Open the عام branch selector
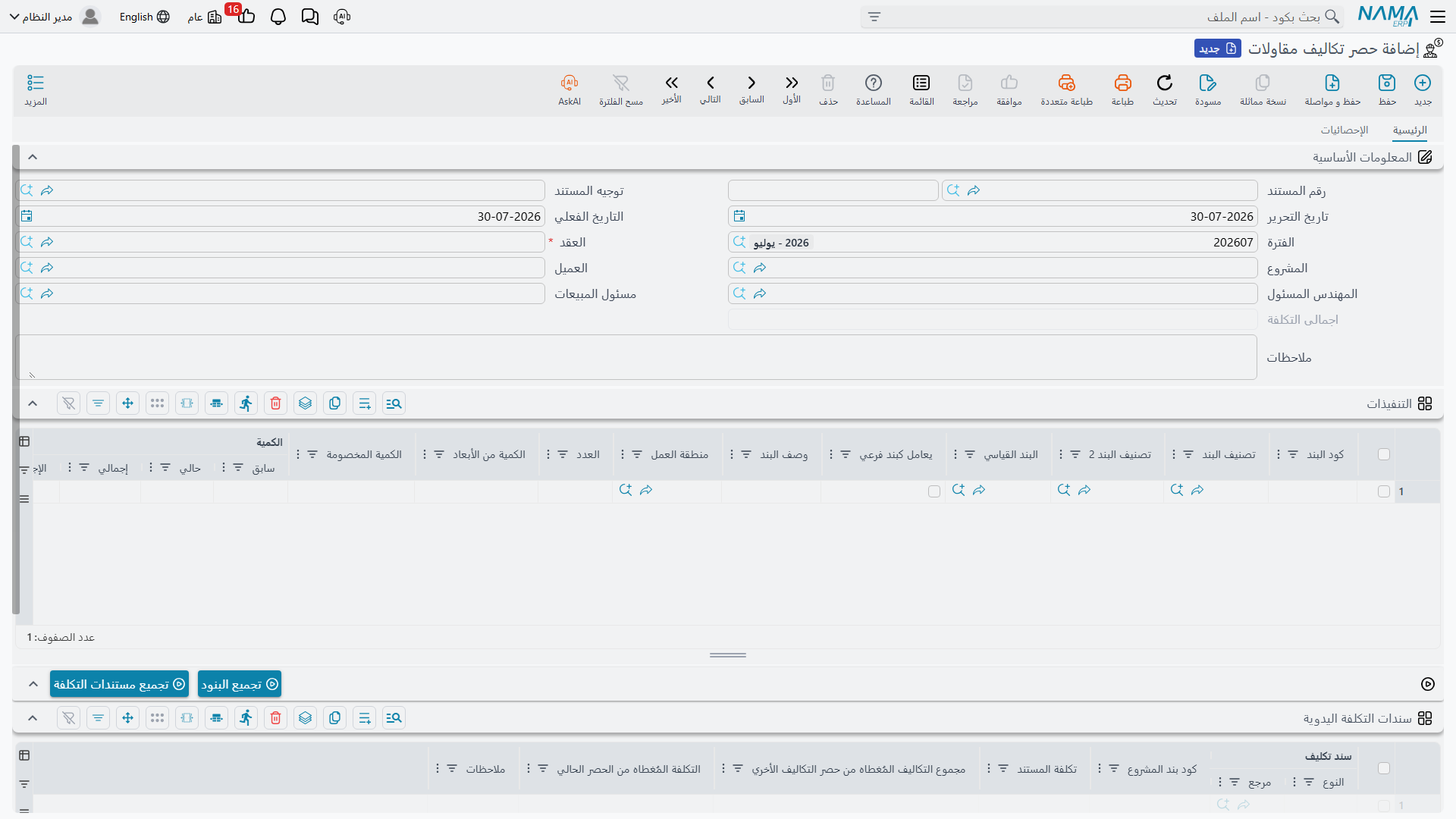Screen dimensions: 1456x819 (204, 17)
